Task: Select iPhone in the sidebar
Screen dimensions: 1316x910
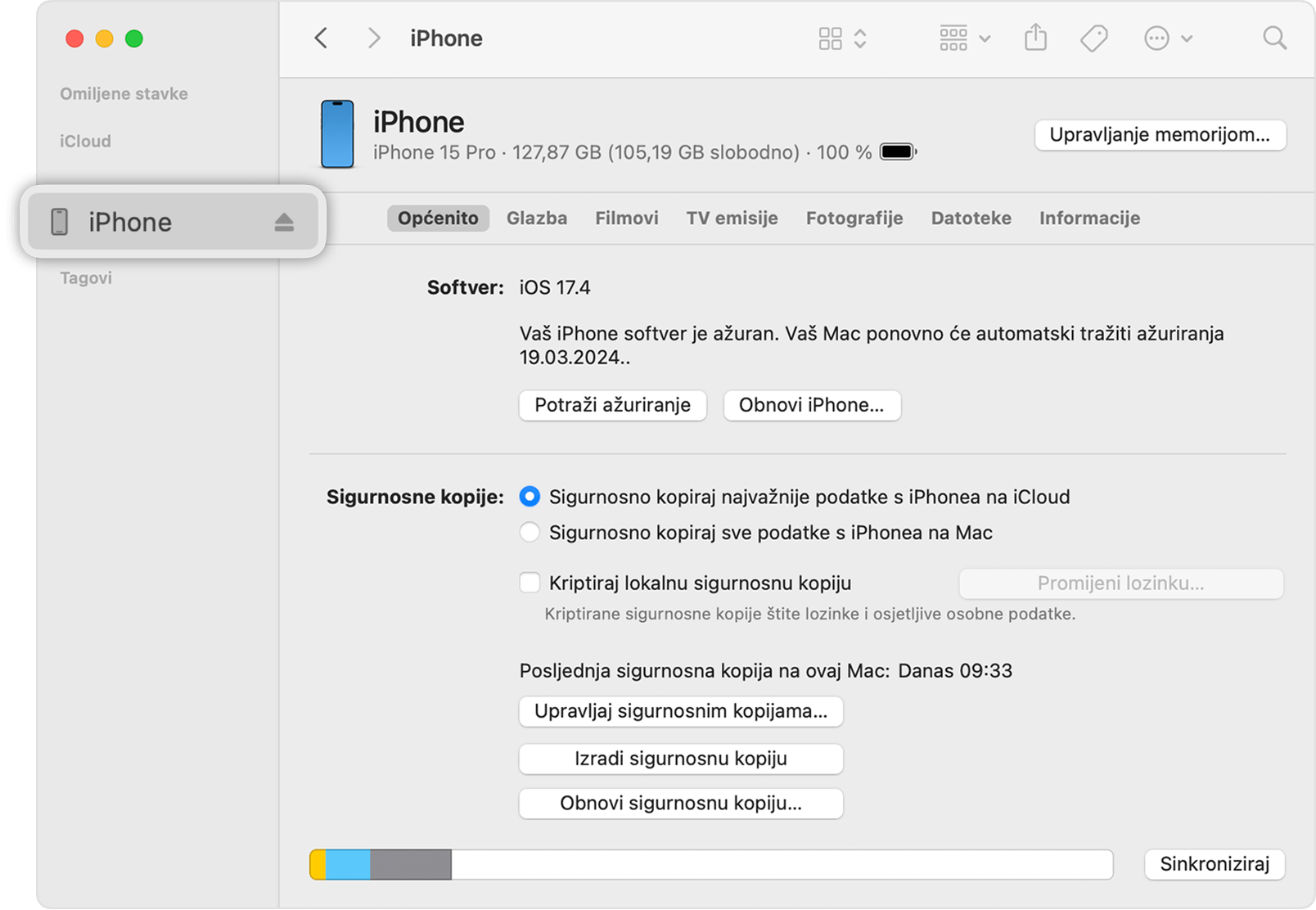Action: (x=173, y=222)
